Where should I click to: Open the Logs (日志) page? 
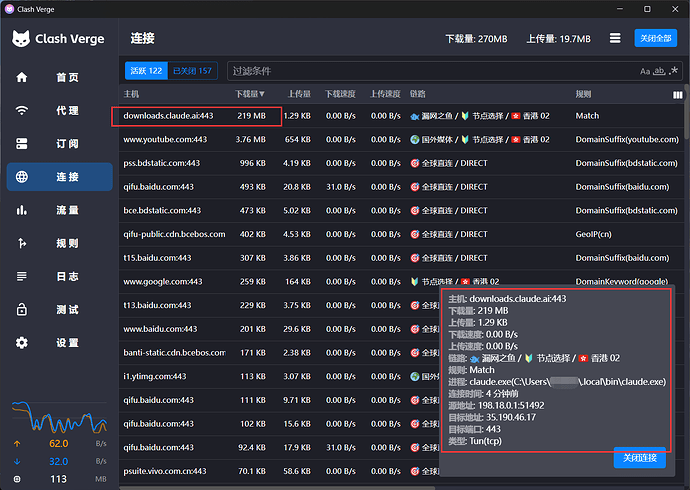(60, 277)
